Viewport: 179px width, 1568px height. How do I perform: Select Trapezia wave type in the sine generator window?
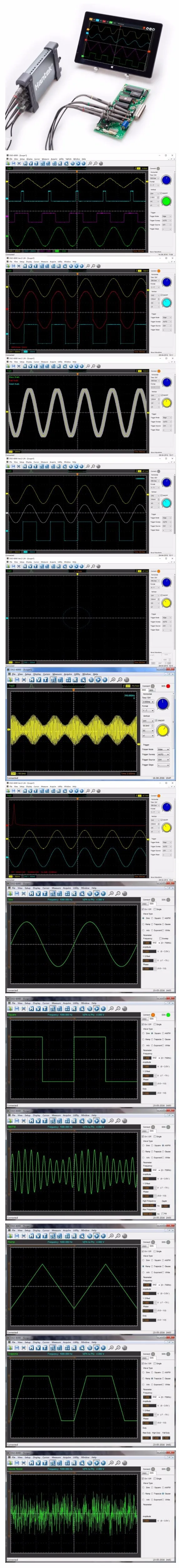pyautogui.click(x=152, y=924)
